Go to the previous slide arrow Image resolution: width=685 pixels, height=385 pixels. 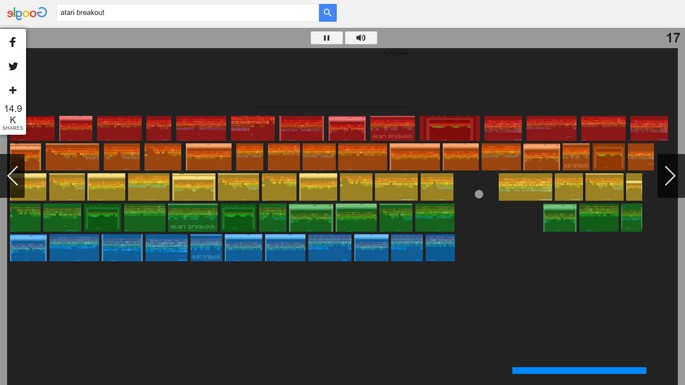[x=12, y=176]
